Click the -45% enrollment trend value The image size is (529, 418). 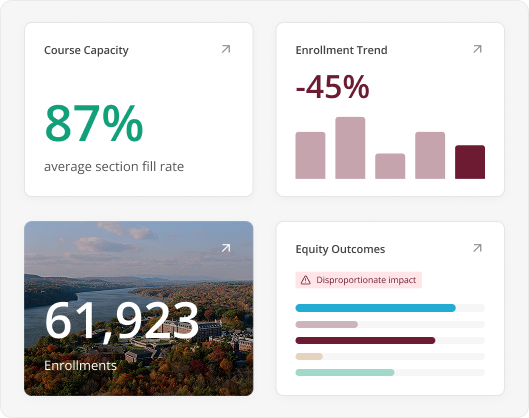[x=333, y=87]
